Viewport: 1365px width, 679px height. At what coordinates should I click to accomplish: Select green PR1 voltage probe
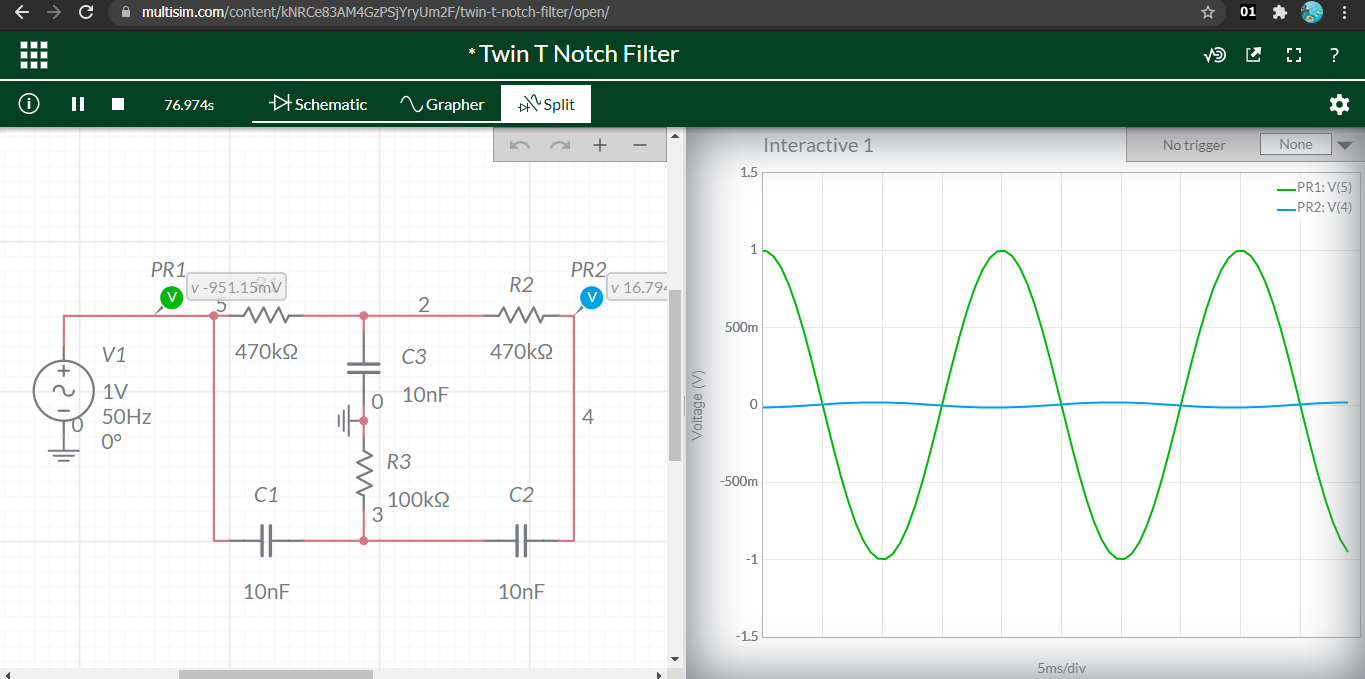point(171,296)
